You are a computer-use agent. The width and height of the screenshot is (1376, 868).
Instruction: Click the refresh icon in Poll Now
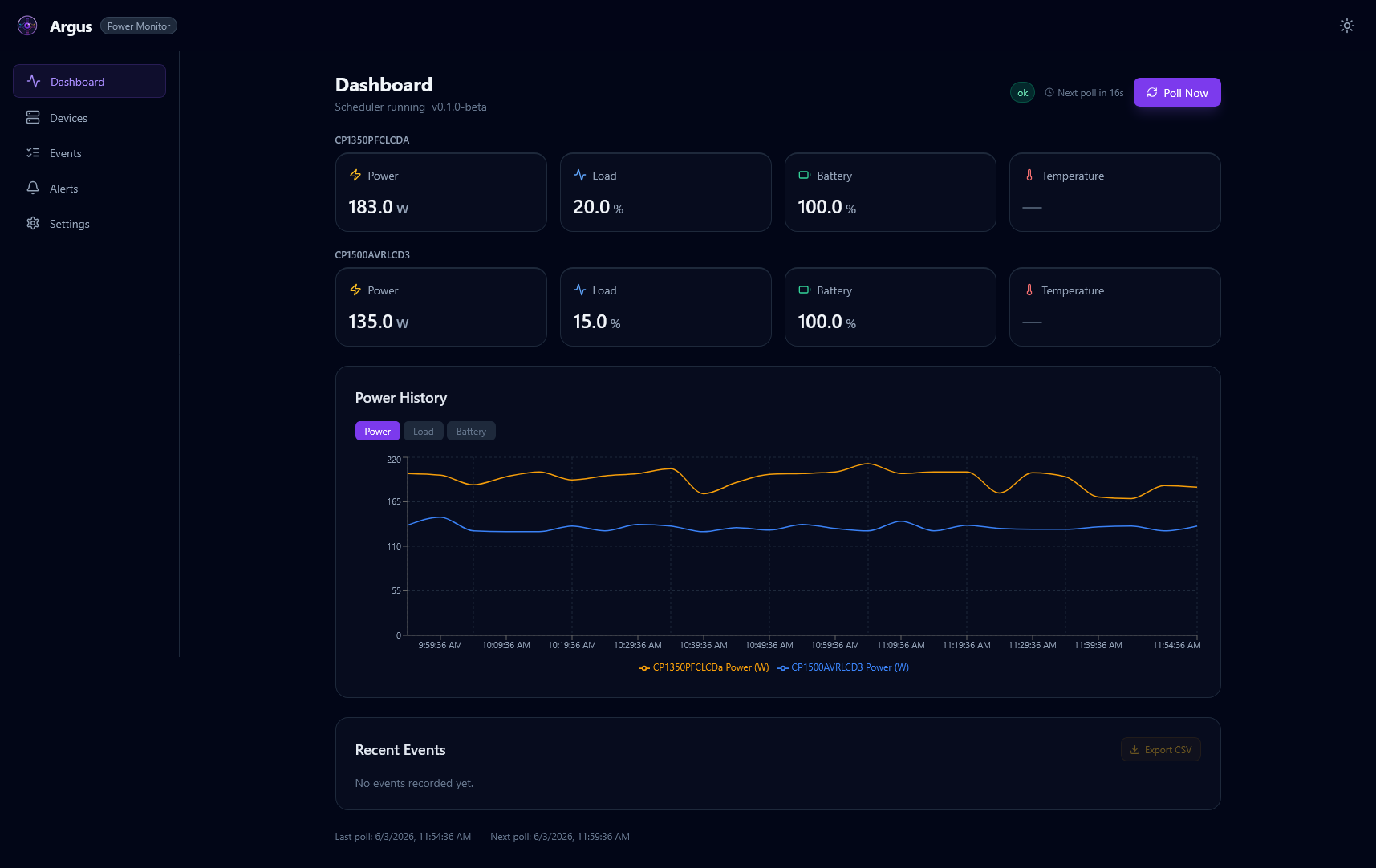point(1152,92)
